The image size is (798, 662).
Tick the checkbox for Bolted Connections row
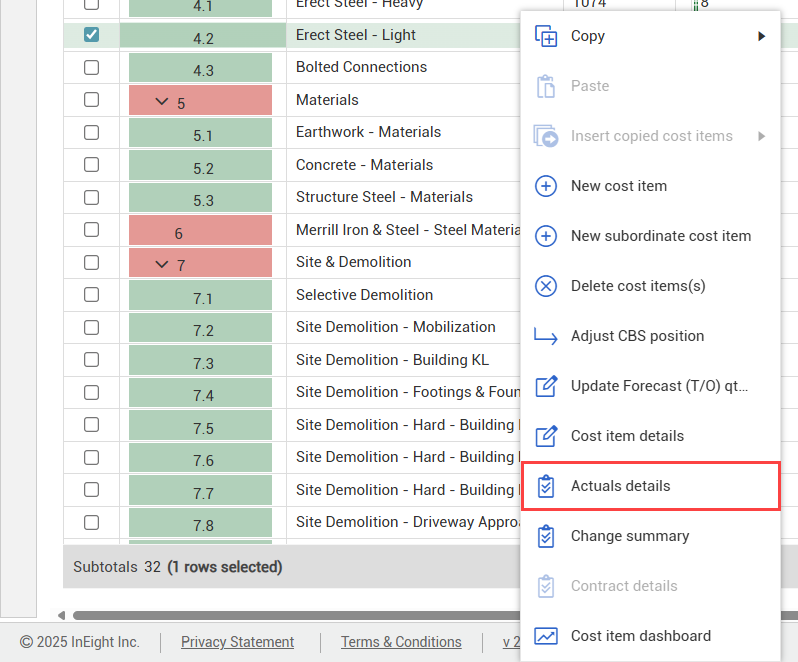(91, 67)
